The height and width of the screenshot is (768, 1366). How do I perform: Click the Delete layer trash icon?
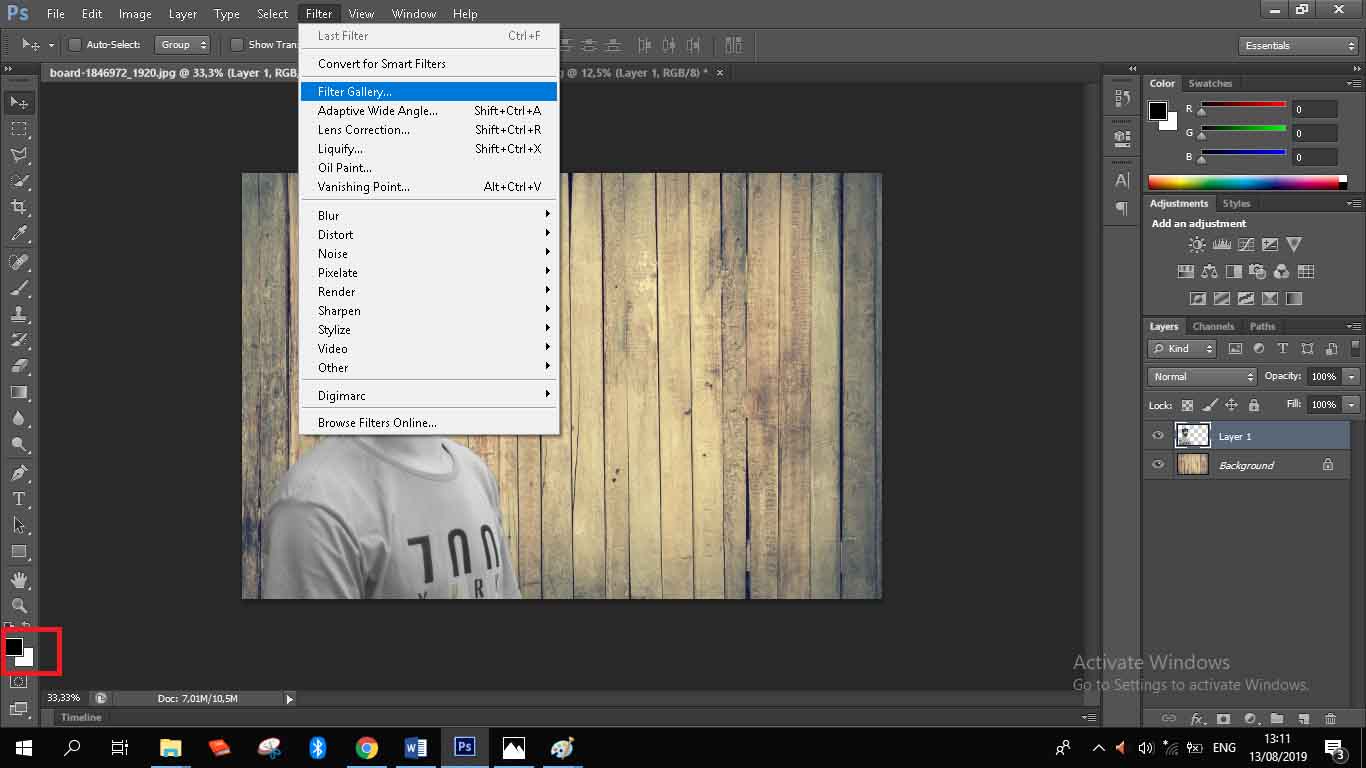pos(1330,719)
